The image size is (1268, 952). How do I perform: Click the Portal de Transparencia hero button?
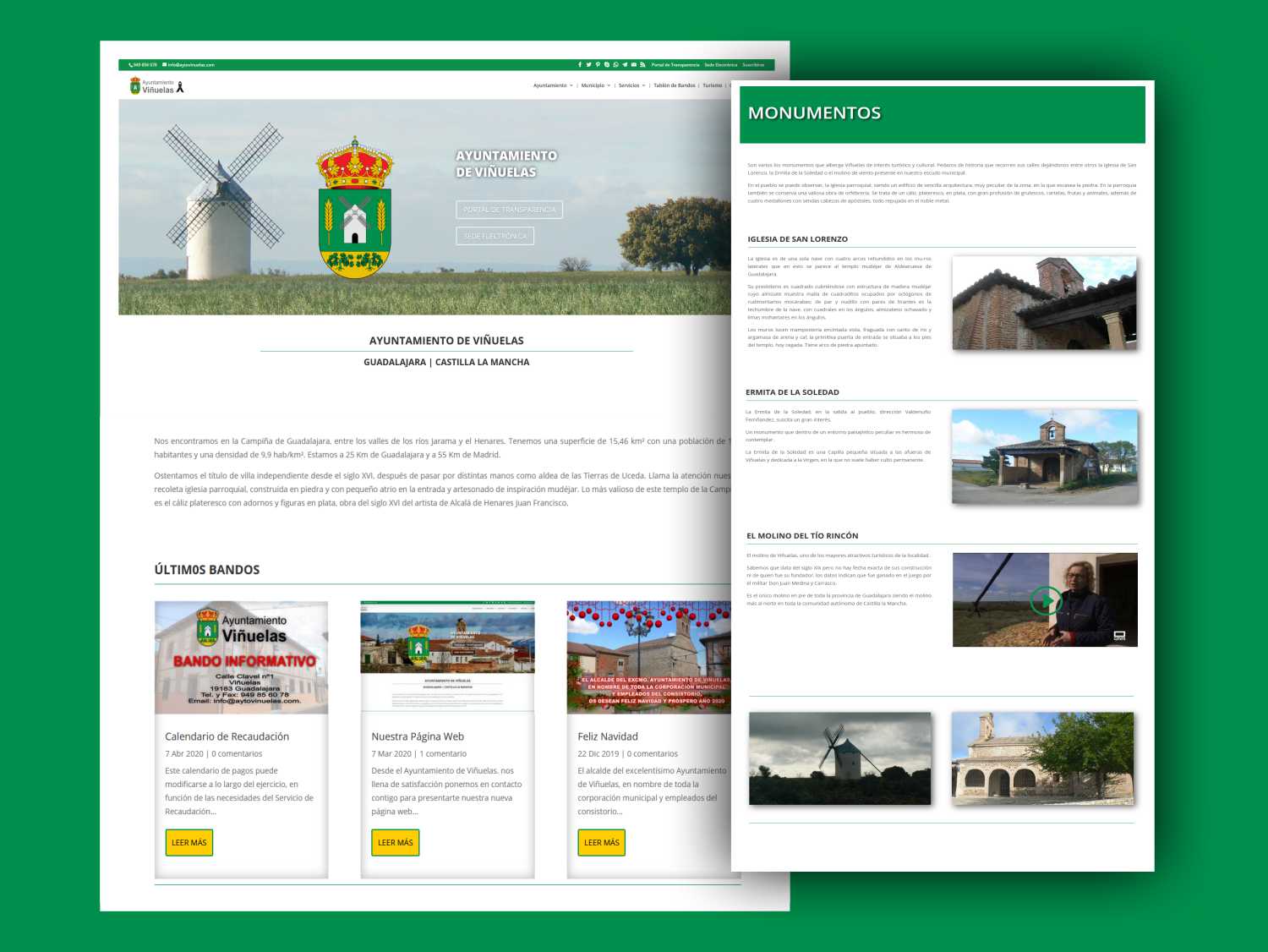click(x=509, y=210)
